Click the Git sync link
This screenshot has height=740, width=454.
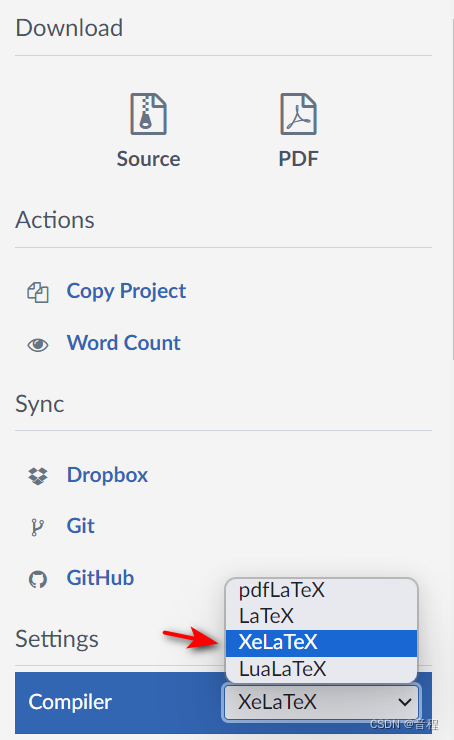(x=80, y=526)
